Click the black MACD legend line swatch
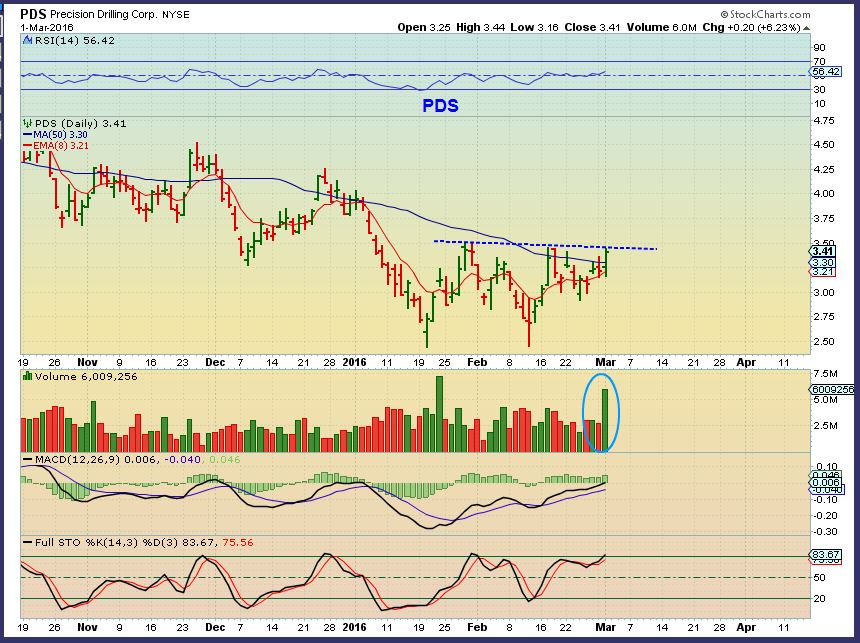The image size is (860, 643). click(x=27, y=459)
